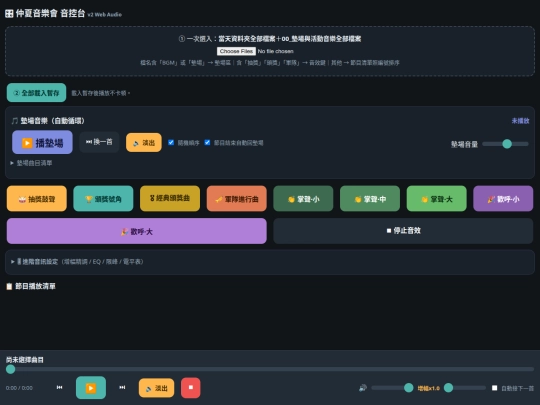540x405 pixels.
Task: Play the 頒獎號角 award fanfare effect
Action: click(x=103, y=199)
